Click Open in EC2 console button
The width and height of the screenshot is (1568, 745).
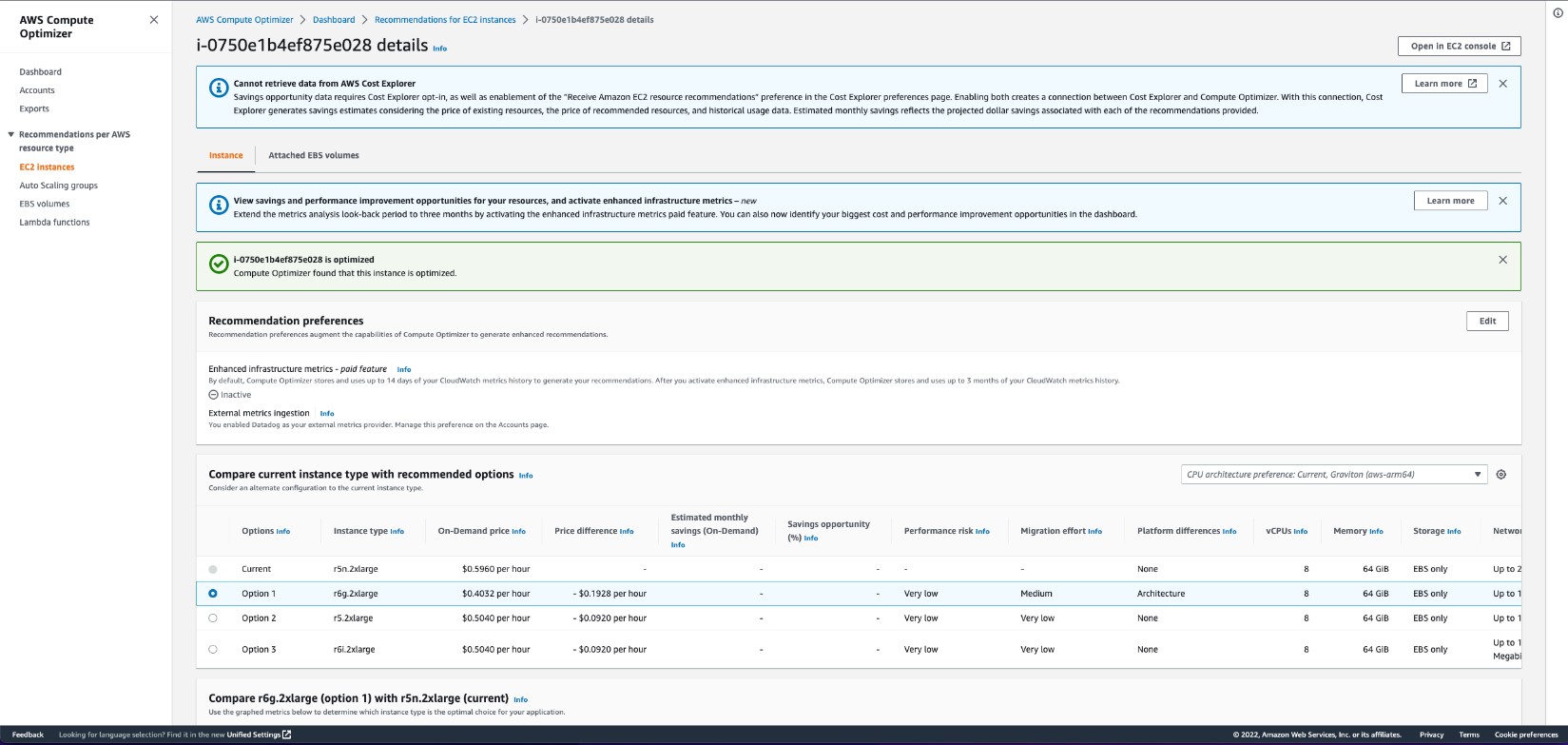click(1460, 47)
